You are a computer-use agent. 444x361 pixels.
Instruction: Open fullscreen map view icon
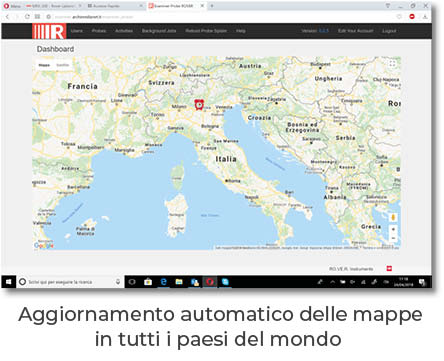[x=392, y=63]
